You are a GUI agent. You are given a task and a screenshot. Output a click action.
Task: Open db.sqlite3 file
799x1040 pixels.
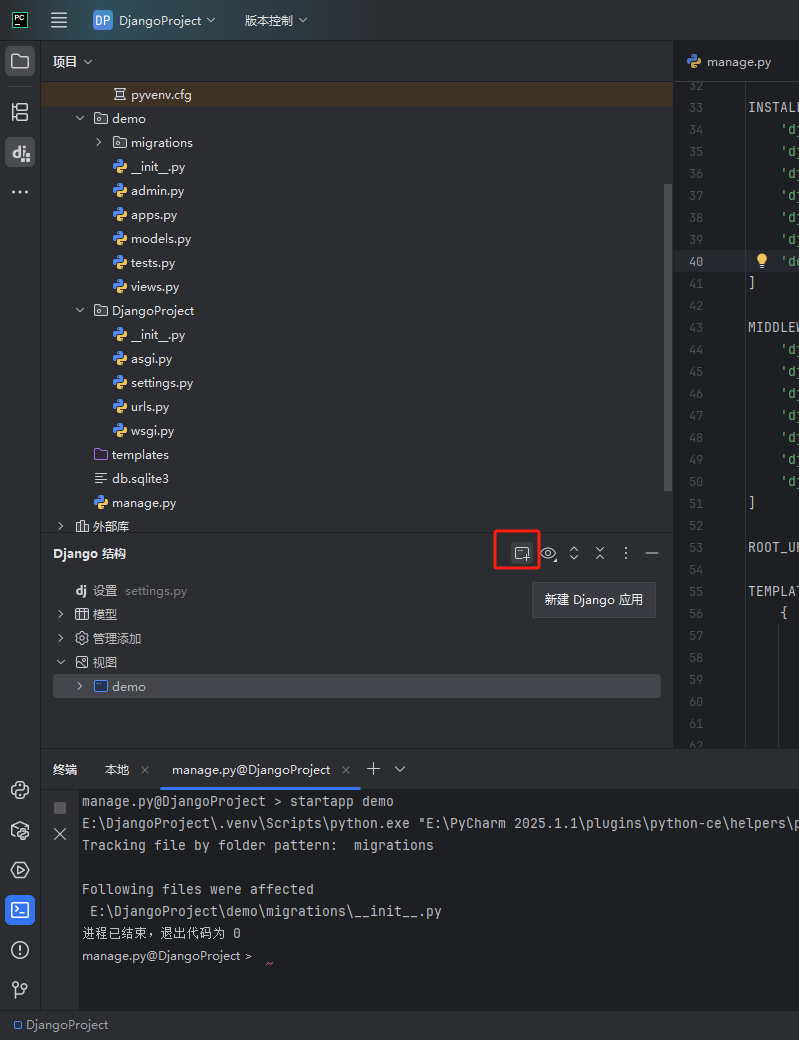click(x=140, y=478)
